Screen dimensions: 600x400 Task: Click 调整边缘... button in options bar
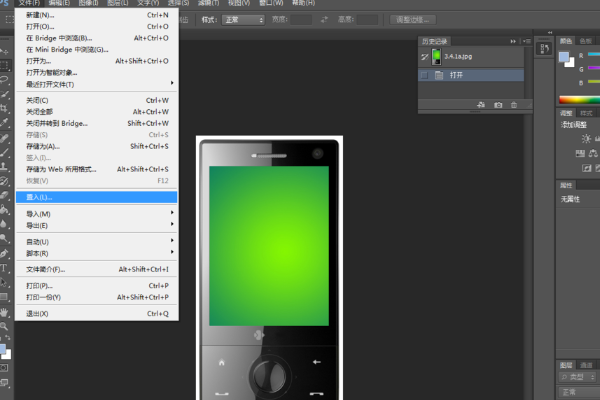[x=413, y=20]
